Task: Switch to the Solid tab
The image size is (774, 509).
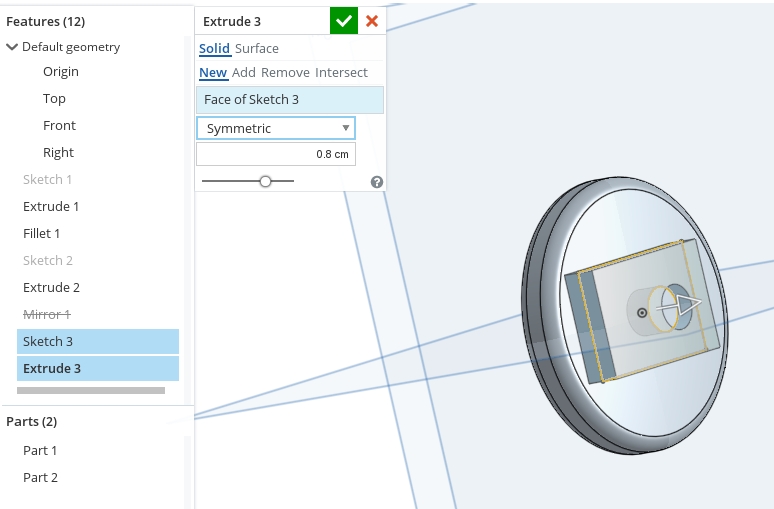Action: point(214,48)
